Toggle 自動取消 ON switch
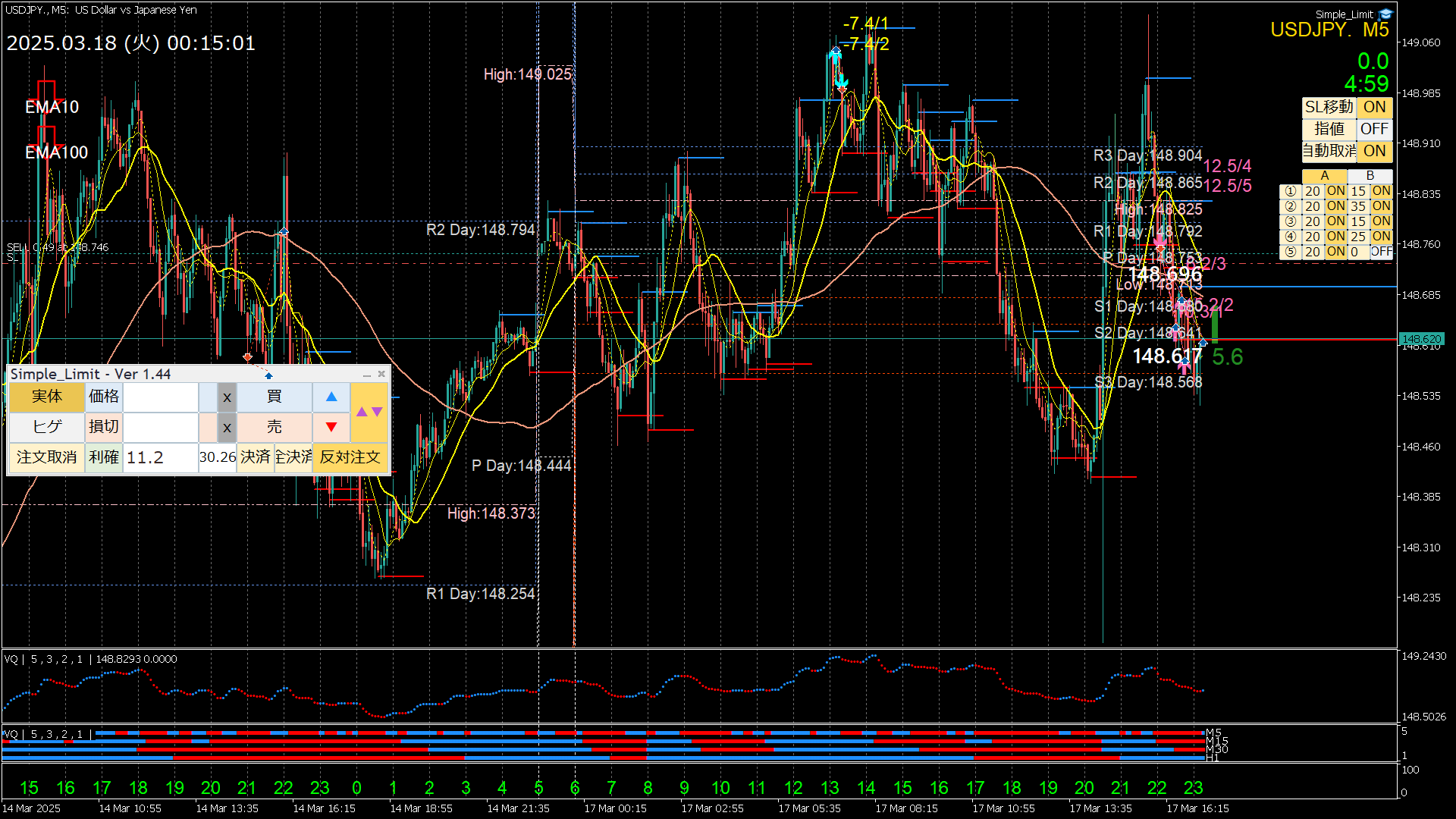This screenshot has height=819, width=1456. click(1374, 151)
